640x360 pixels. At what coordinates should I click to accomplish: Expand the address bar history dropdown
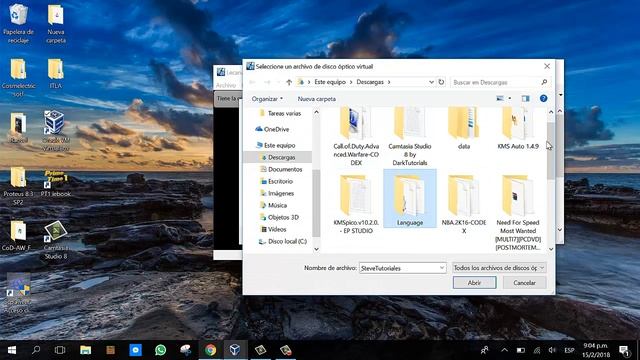431,82
